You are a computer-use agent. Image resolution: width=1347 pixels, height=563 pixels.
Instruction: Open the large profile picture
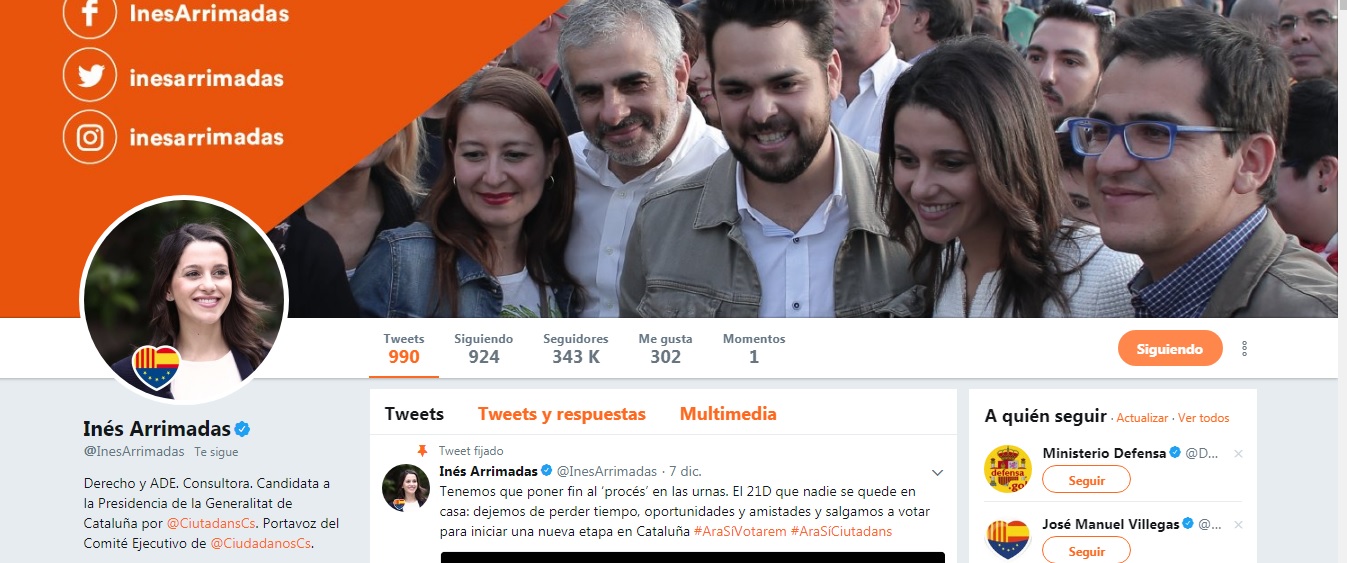184,298
